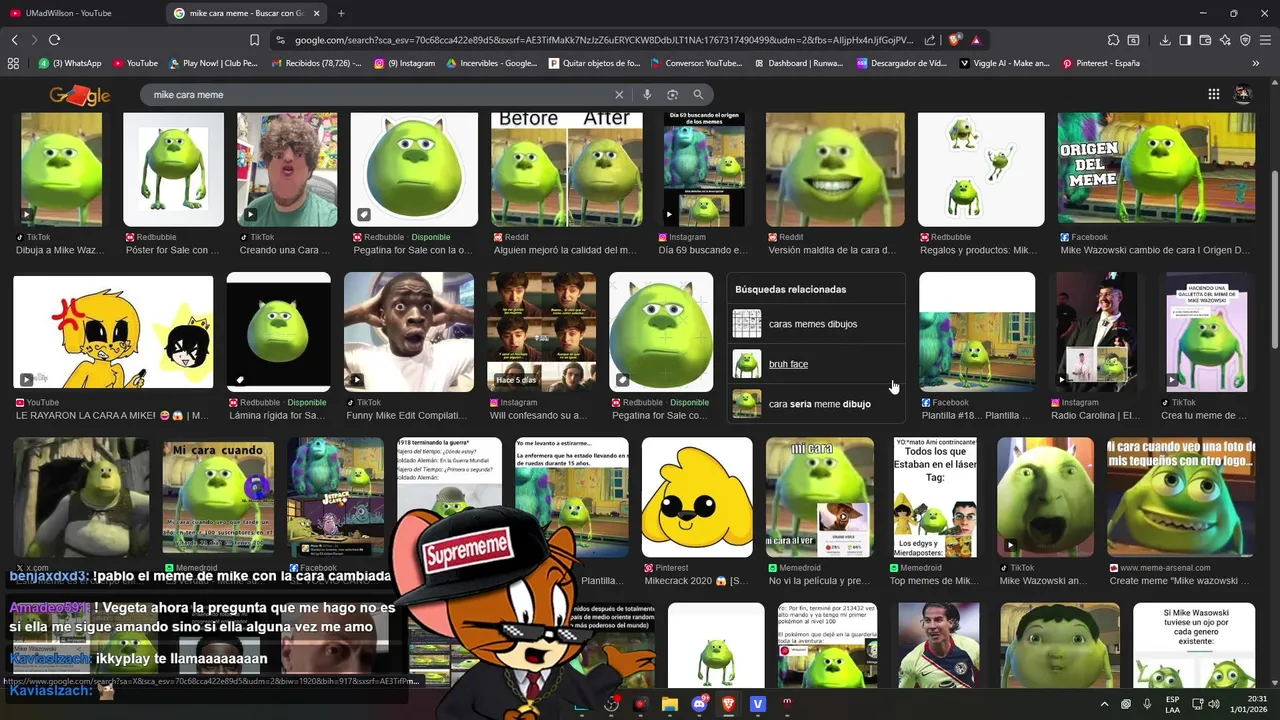Open the Google account avatar
The image size is (1280, 720).
pyautogui.click(x=1242, y=94)
